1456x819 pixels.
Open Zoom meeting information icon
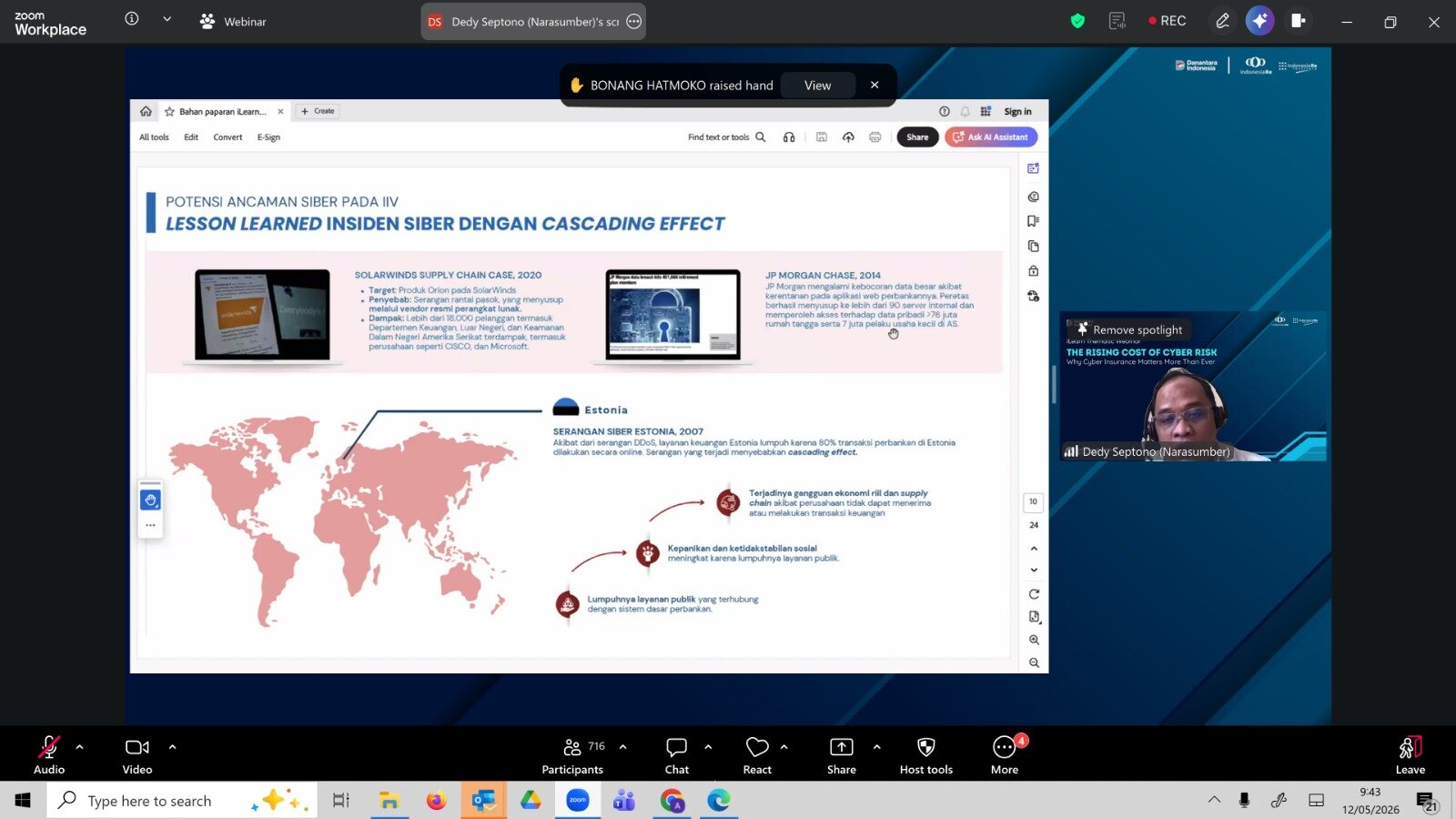tap(132, 19)
